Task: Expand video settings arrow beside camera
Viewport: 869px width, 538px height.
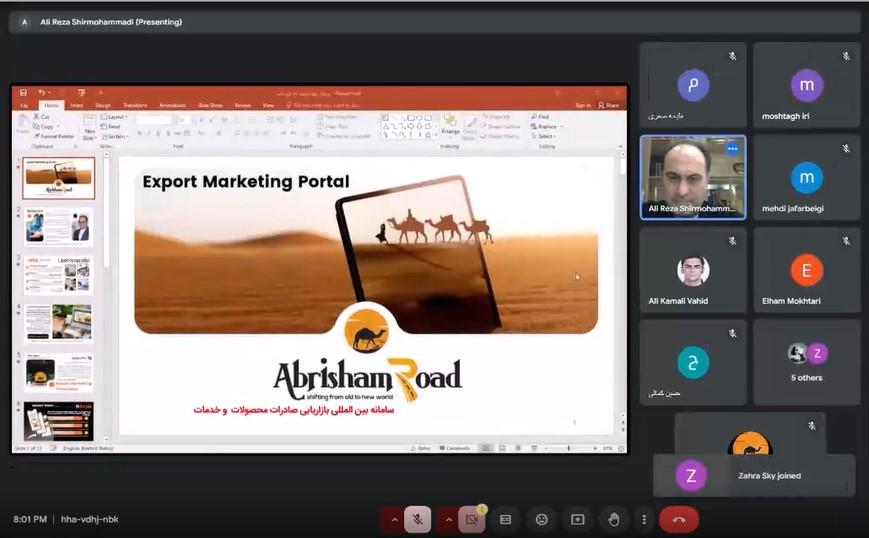Action: 448,520
